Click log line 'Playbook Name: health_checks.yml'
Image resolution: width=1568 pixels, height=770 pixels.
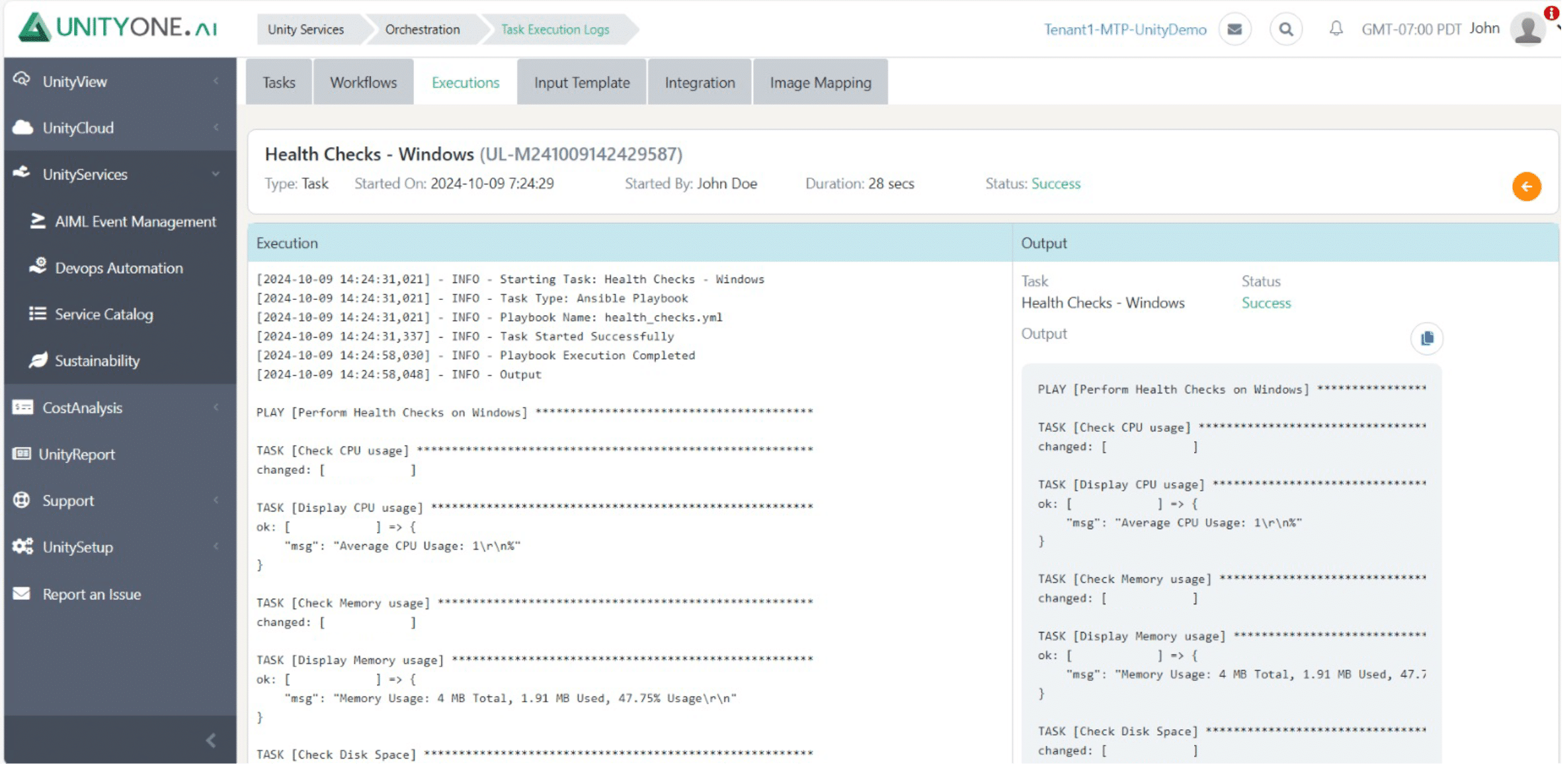coord(489,317)
